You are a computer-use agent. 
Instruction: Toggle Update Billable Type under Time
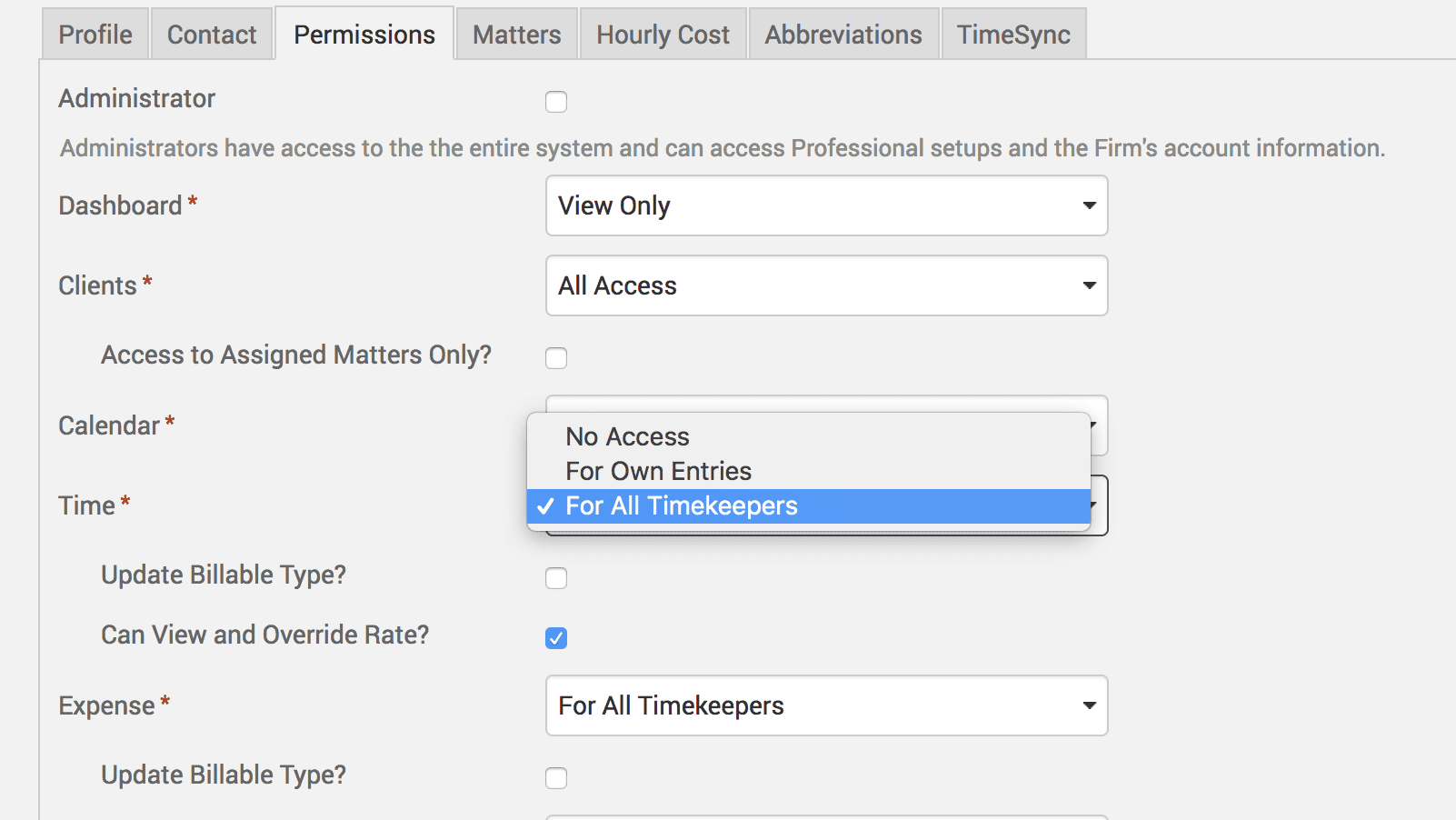tap(556, 578)
